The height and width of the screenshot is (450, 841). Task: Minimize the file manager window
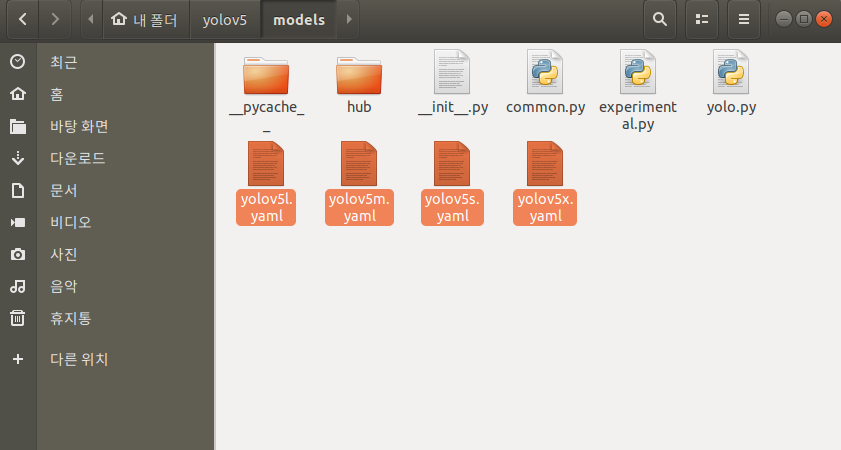tap(784, 19)
